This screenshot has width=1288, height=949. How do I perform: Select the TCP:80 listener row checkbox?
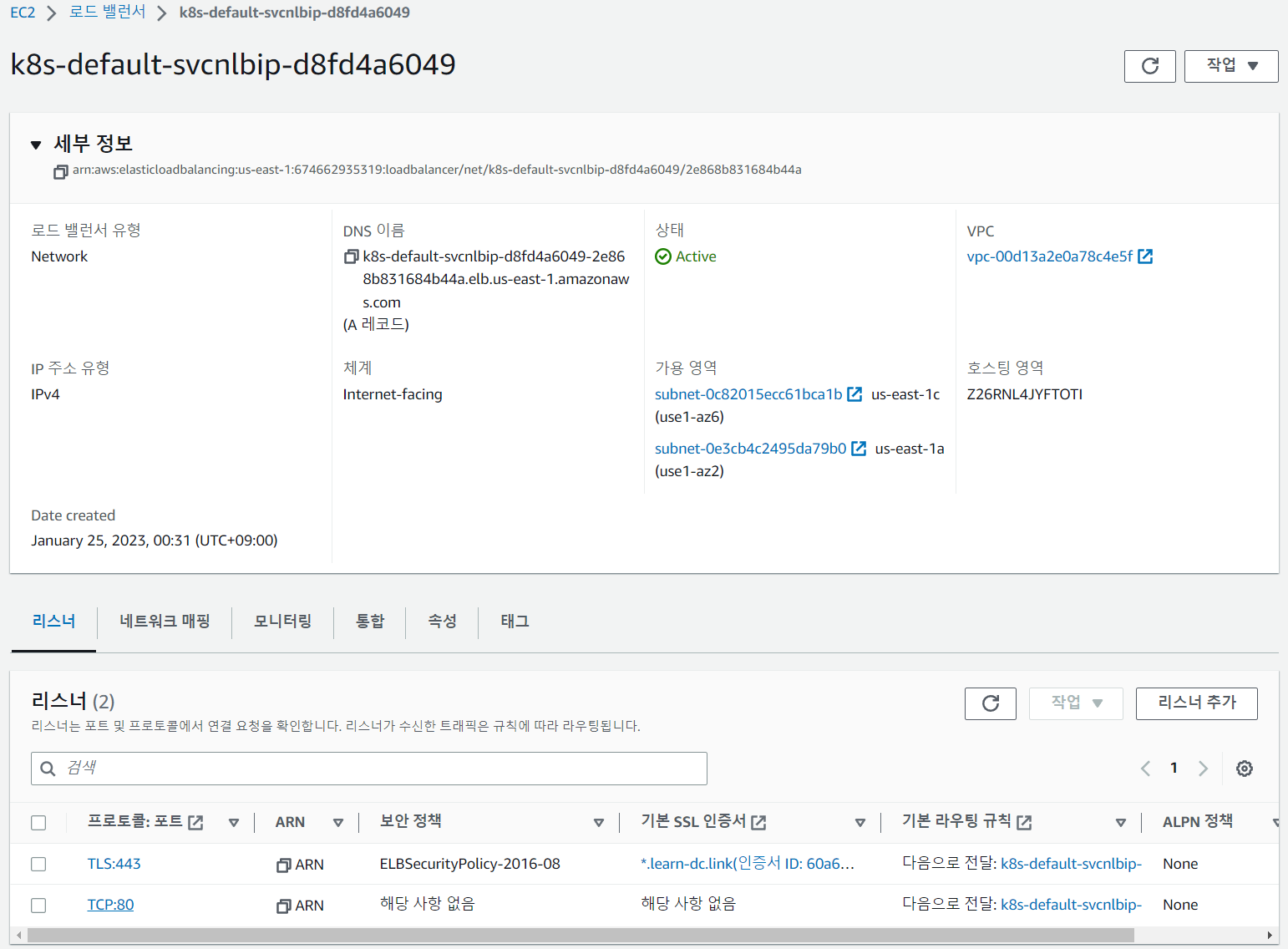point(38,906)
